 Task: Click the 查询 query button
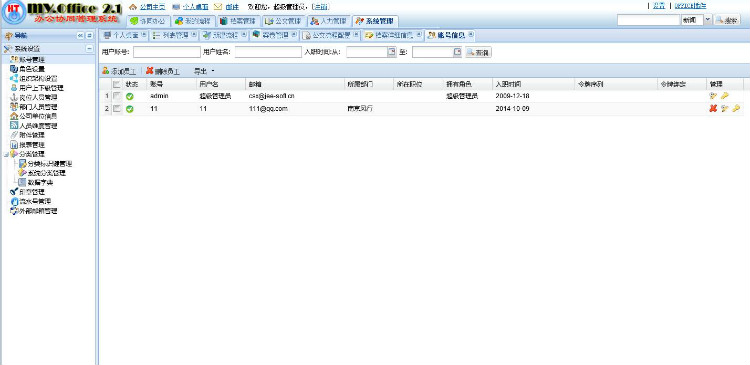point(478,52)
